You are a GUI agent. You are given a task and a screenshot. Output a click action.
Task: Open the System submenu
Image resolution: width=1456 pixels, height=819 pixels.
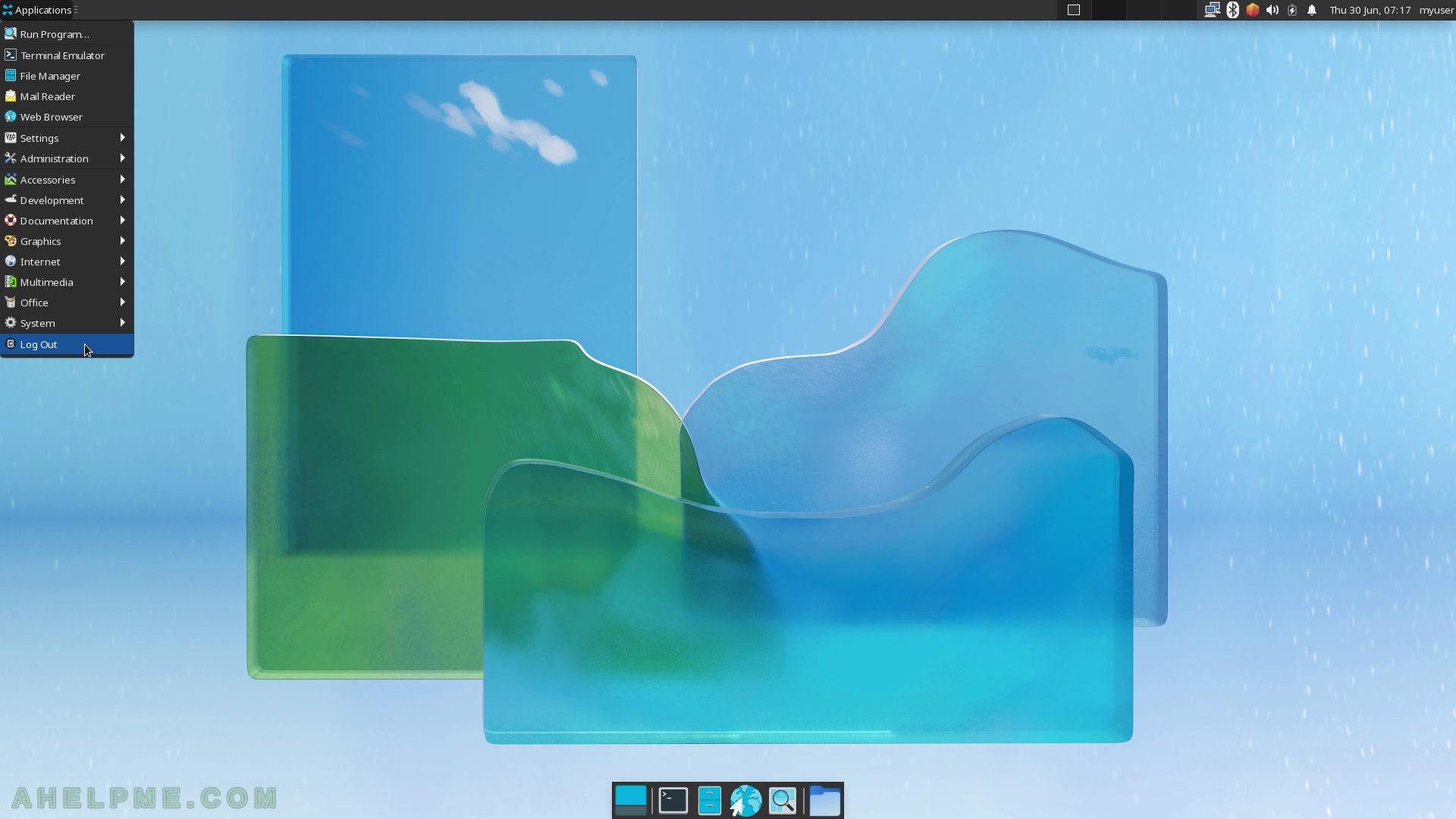[x=67, y=323]
